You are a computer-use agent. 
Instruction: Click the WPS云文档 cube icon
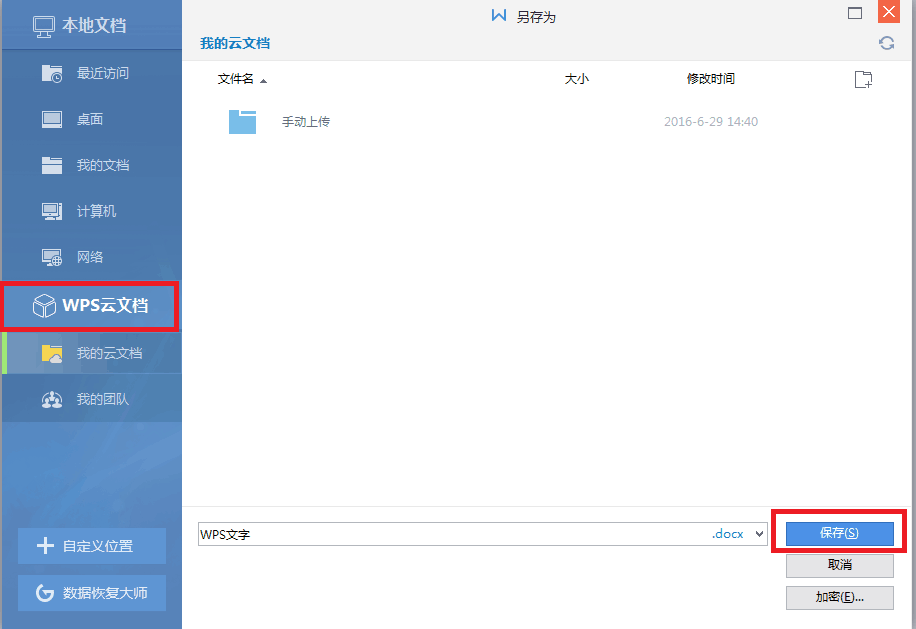(44, 305)
